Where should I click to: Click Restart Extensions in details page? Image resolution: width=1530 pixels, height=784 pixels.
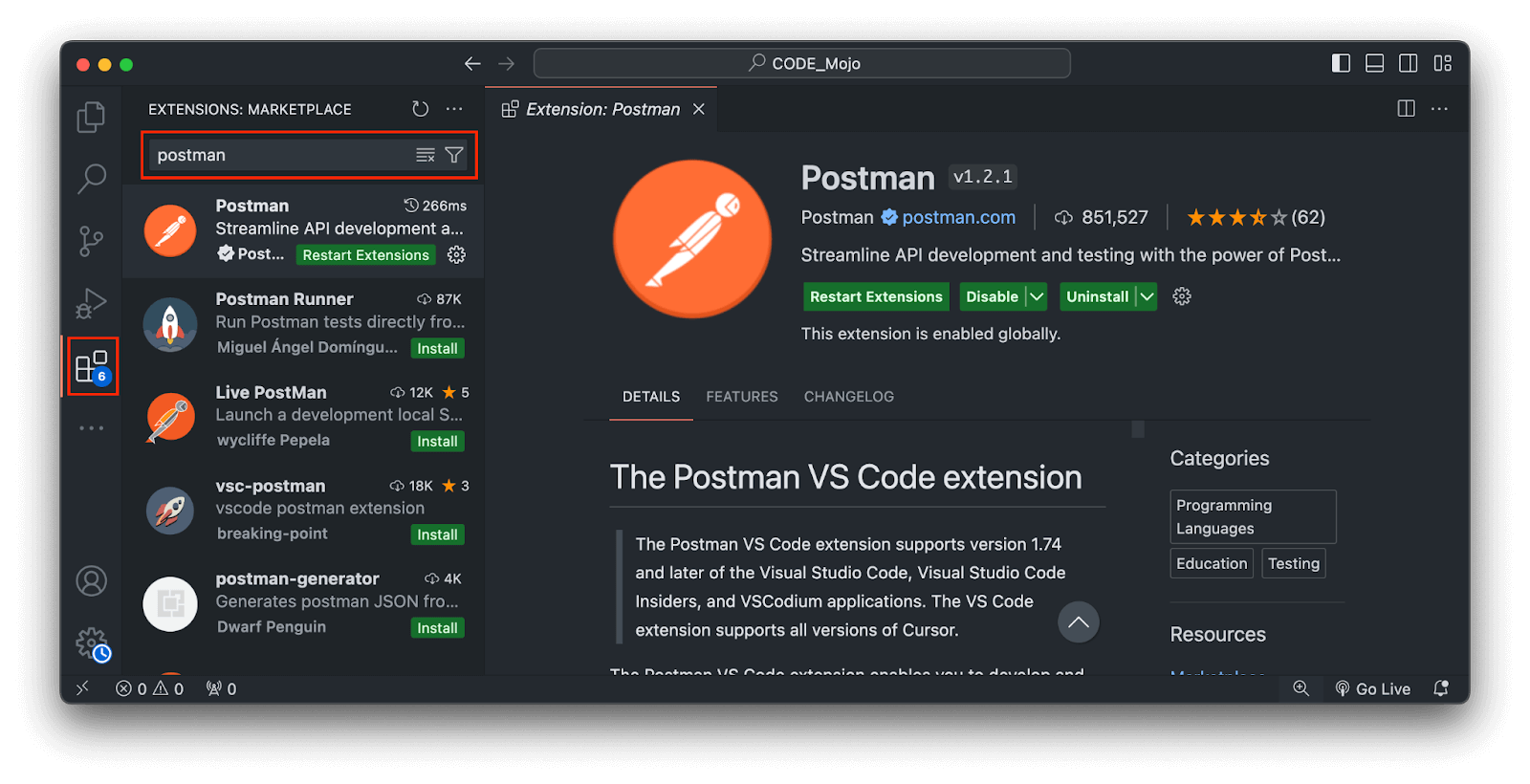(x=876, y=296)
